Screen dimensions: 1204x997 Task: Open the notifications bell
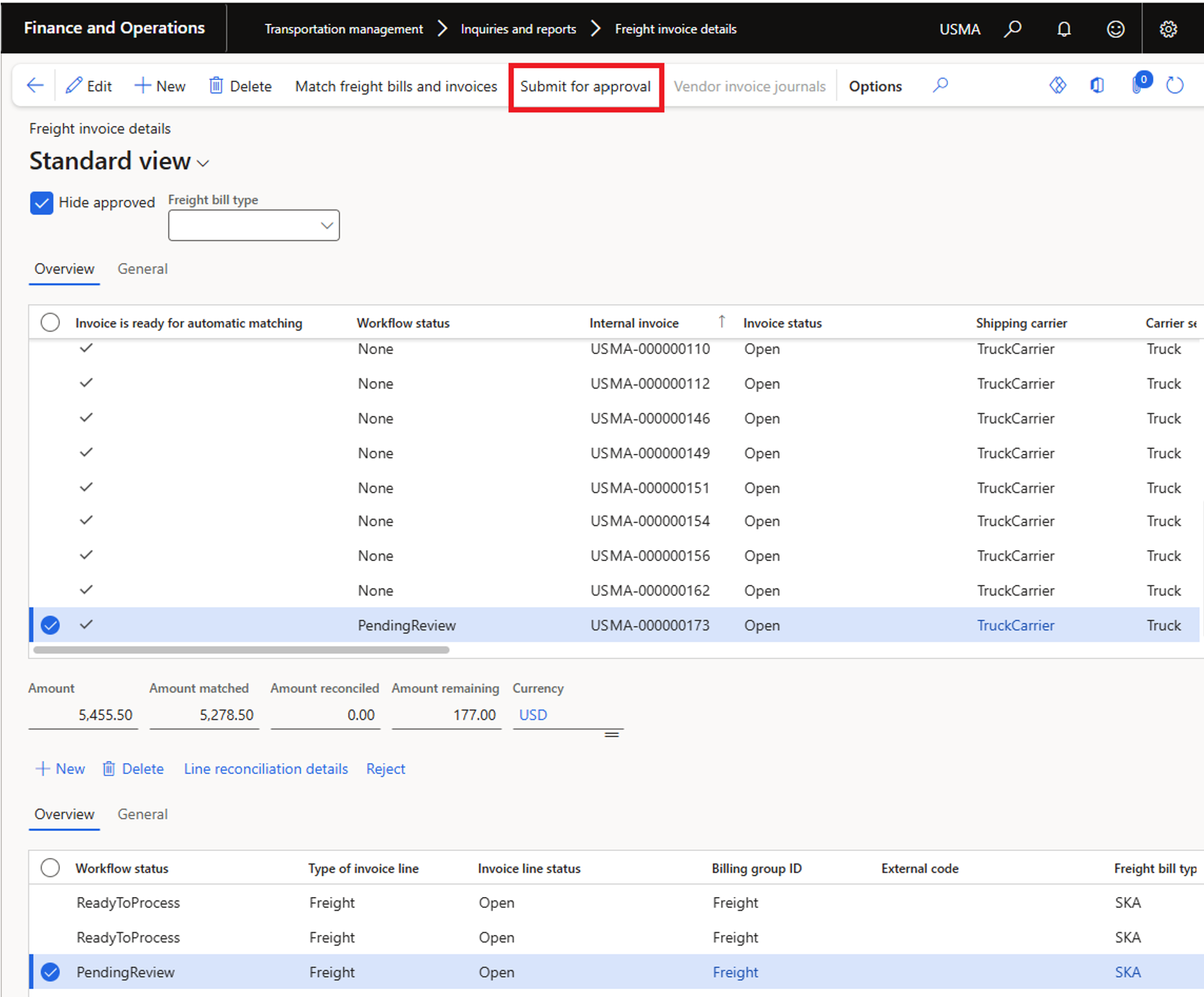(x=1064, y=29)
